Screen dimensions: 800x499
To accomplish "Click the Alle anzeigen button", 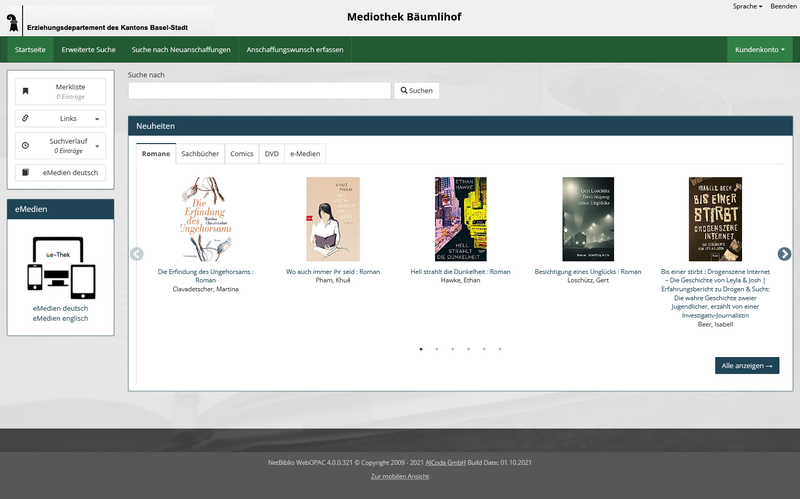I will click(747, 365).
